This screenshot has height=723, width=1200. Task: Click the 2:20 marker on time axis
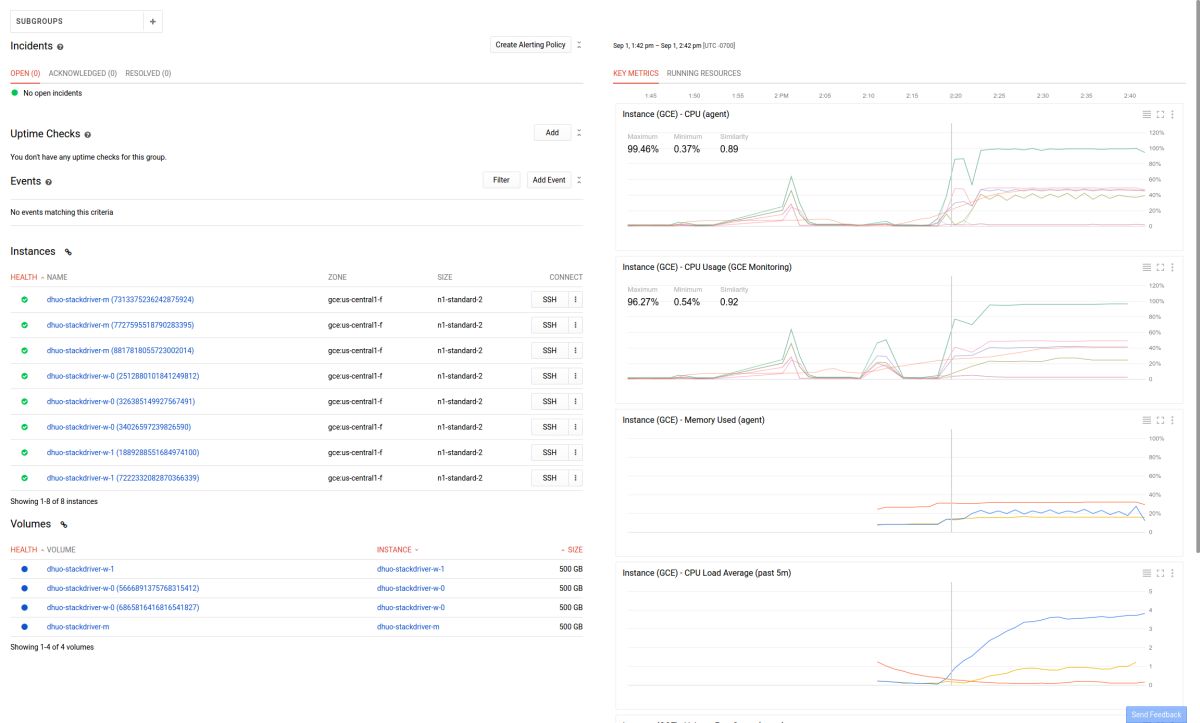955,96
